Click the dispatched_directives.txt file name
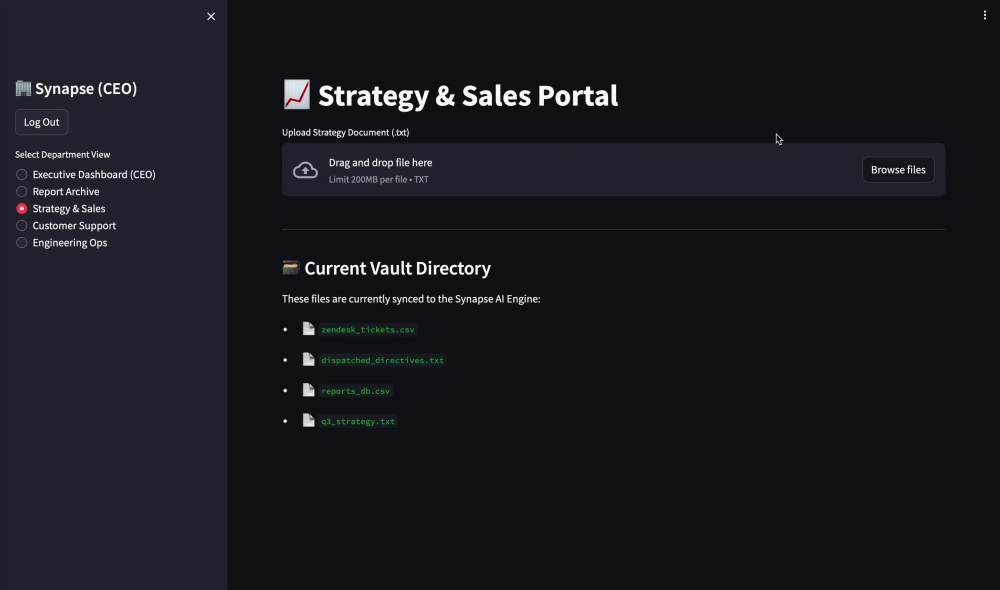Screen dimensions: 1000x590 click(383, 360)
